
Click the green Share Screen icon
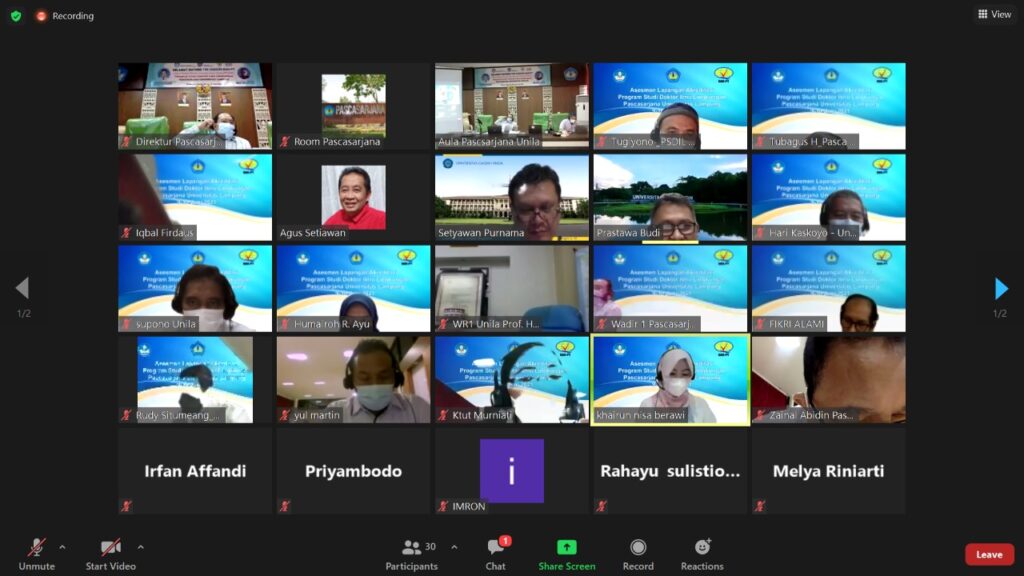566,548
